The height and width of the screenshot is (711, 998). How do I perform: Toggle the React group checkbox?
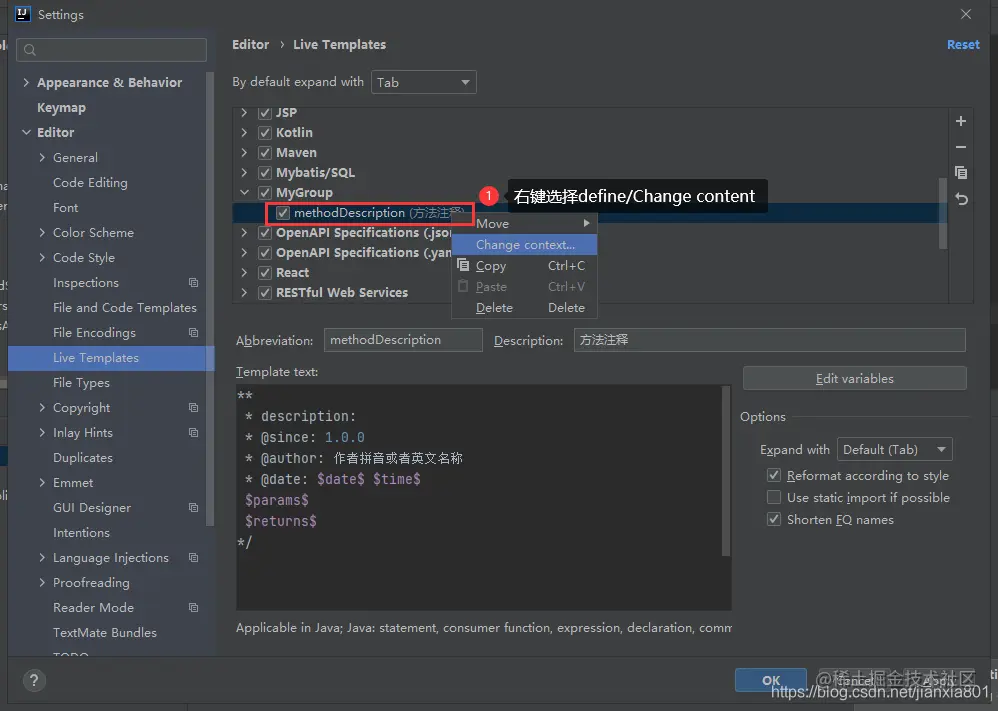tap(265, 272)
